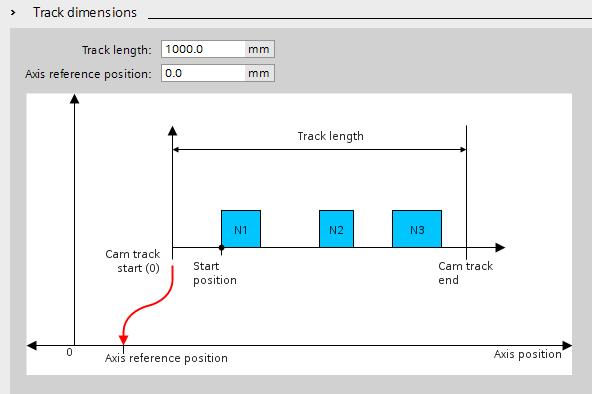Click the Track dimensions heading text
592x394 pixels.
click(85, 12)
